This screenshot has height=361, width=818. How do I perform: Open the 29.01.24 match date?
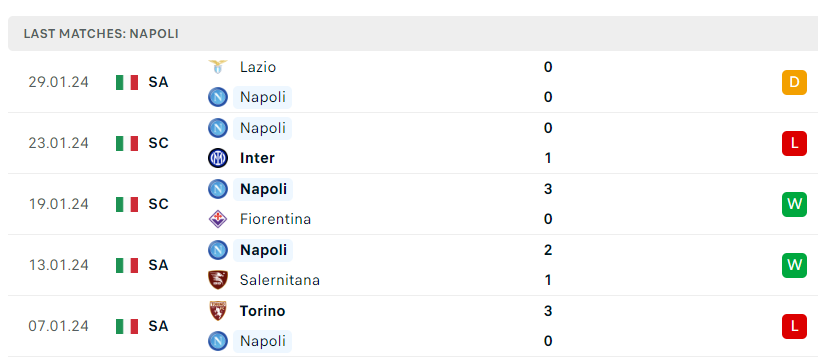click(x=58, y=82)
